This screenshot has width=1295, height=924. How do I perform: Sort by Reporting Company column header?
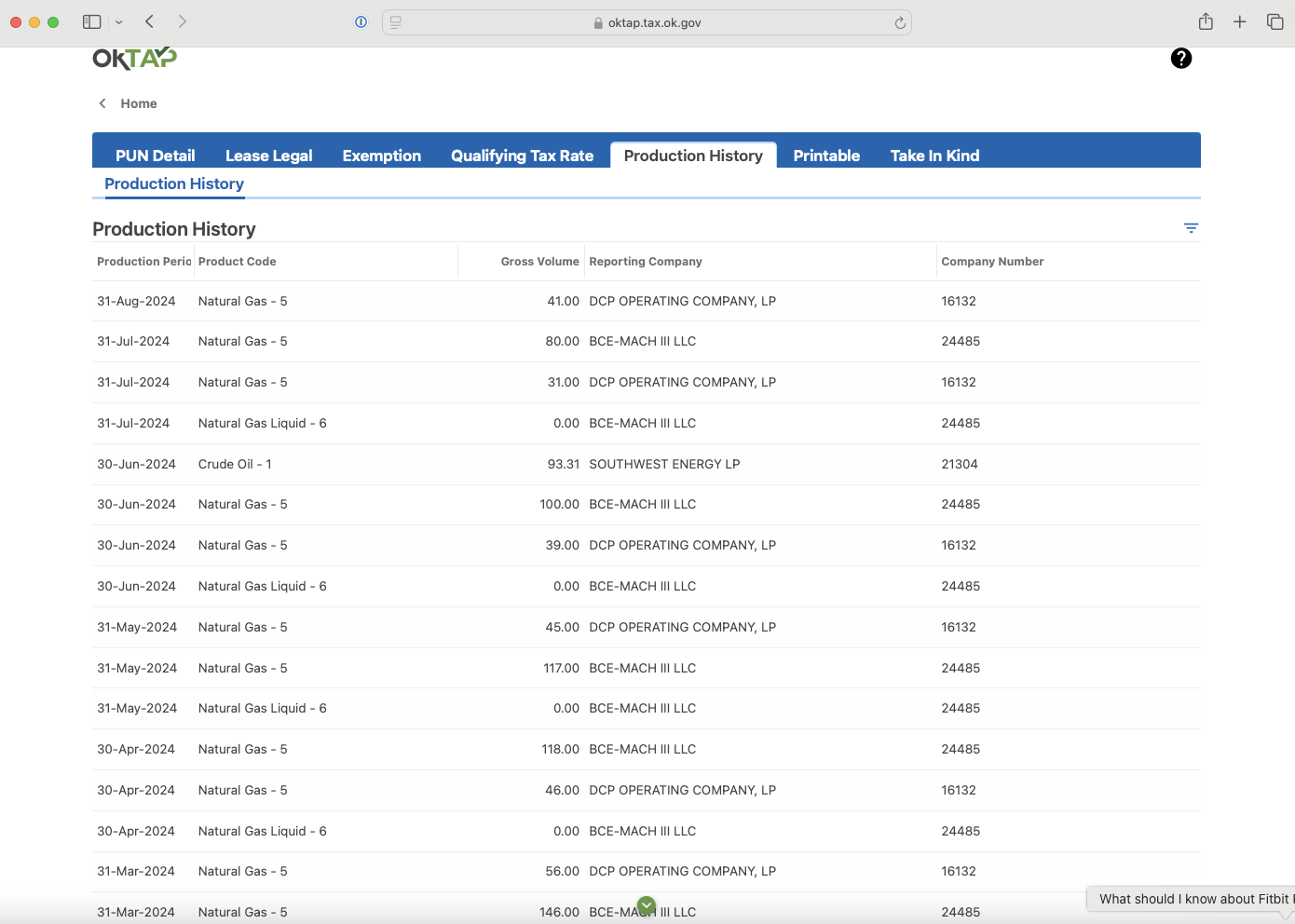click(646, 262)
